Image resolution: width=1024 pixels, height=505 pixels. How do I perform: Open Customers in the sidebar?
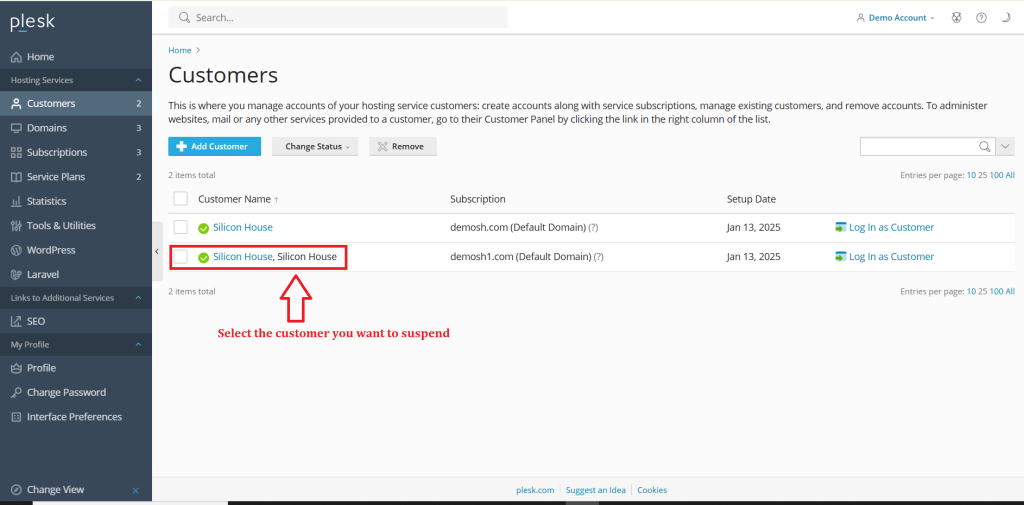(76, 103)
